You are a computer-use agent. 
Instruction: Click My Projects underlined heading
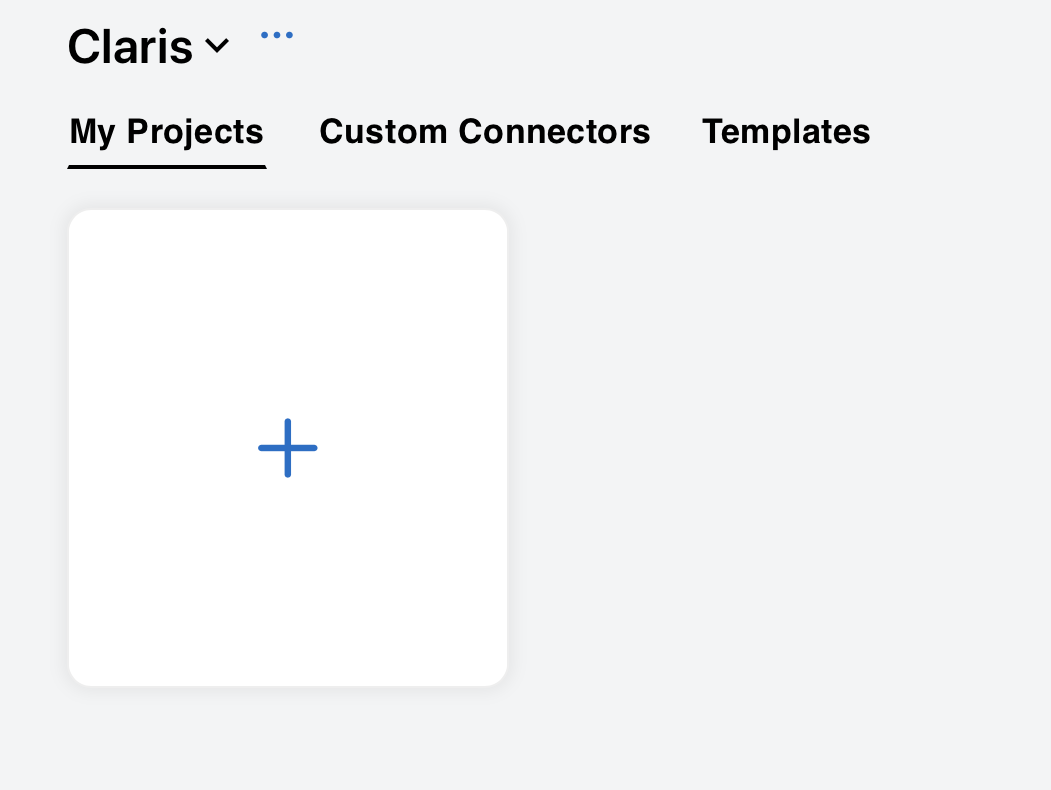point(166,131)
